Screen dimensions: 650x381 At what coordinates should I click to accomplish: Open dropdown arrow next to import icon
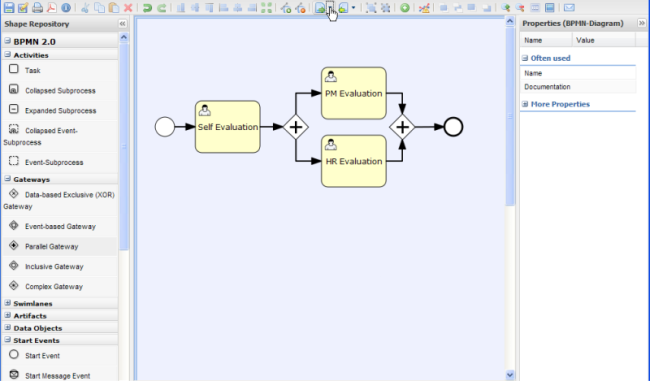pos(353,7)
